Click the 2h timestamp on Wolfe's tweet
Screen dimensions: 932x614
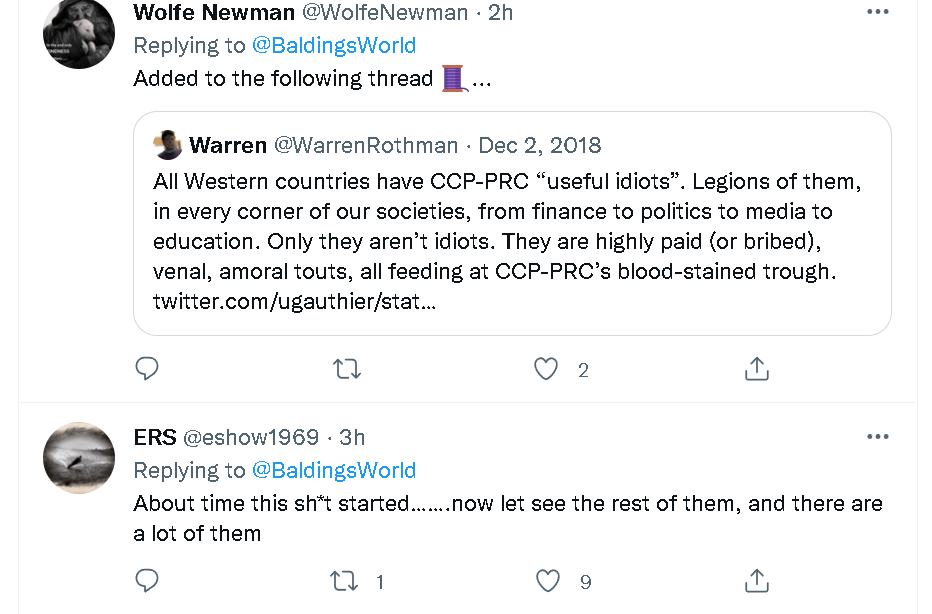pyautogui.click(x=500, y=12)
